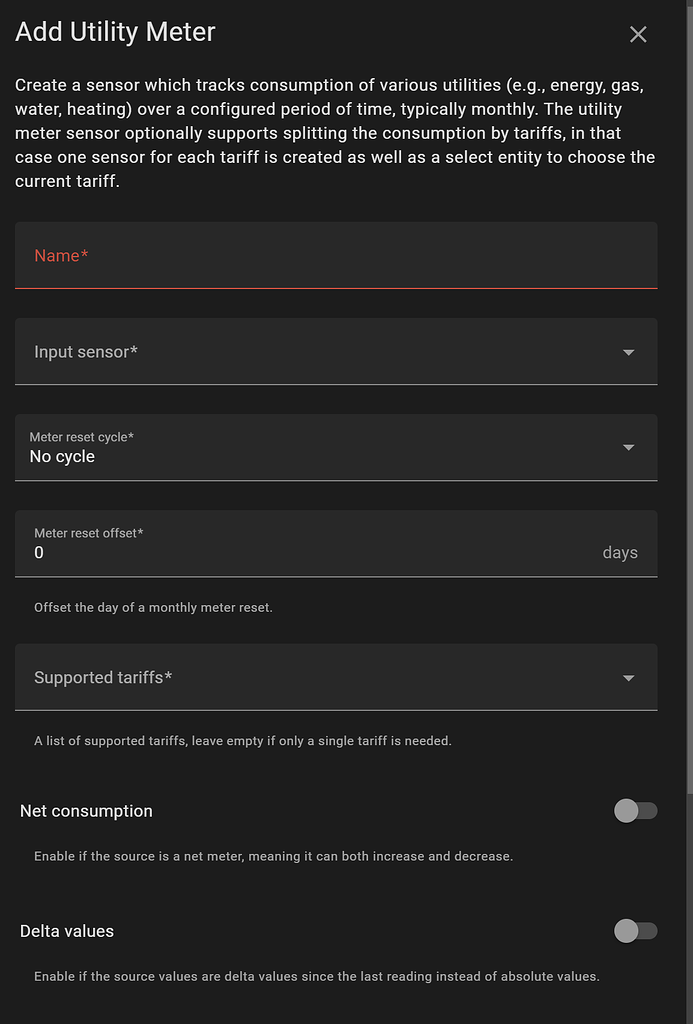Toggle Net consumption for net metering
The height and width of the screenshot is (1024, 693).
(x=636, y=811)
